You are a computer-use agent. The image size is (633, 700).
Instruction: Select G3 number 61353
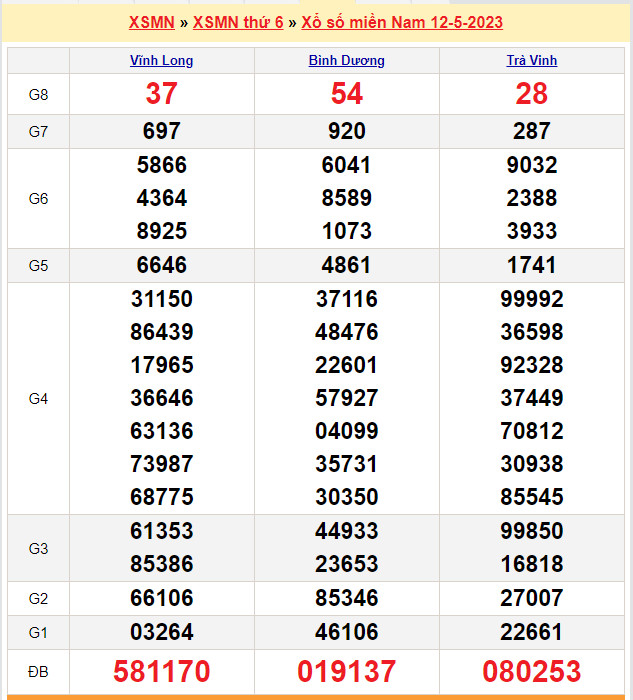[162, 531]
